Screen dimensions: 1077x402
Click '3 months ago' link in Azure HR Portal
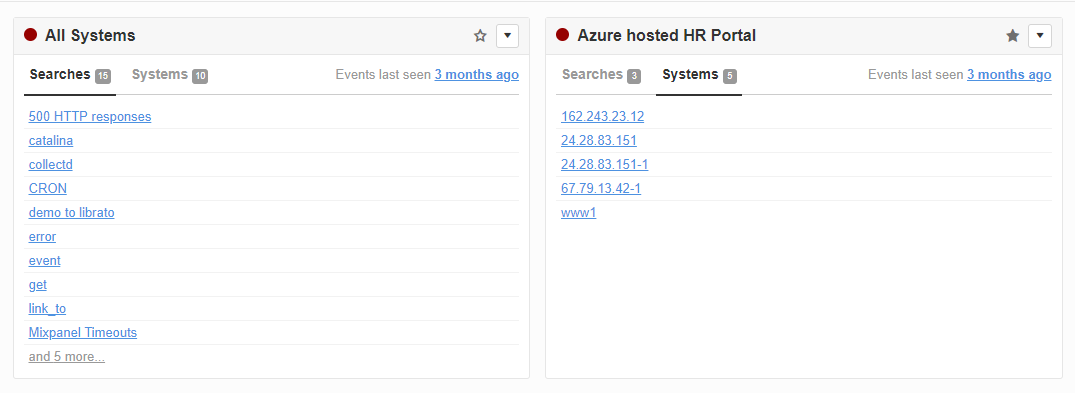click(1009, 75)
